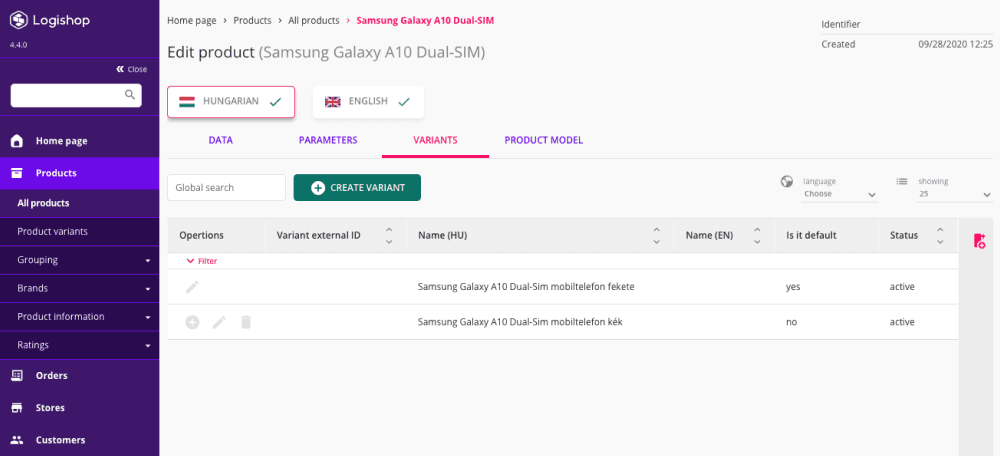Go to Products breadcrumb
The width and height of the screenshot is (1000, 456).
tap(253, 20)
